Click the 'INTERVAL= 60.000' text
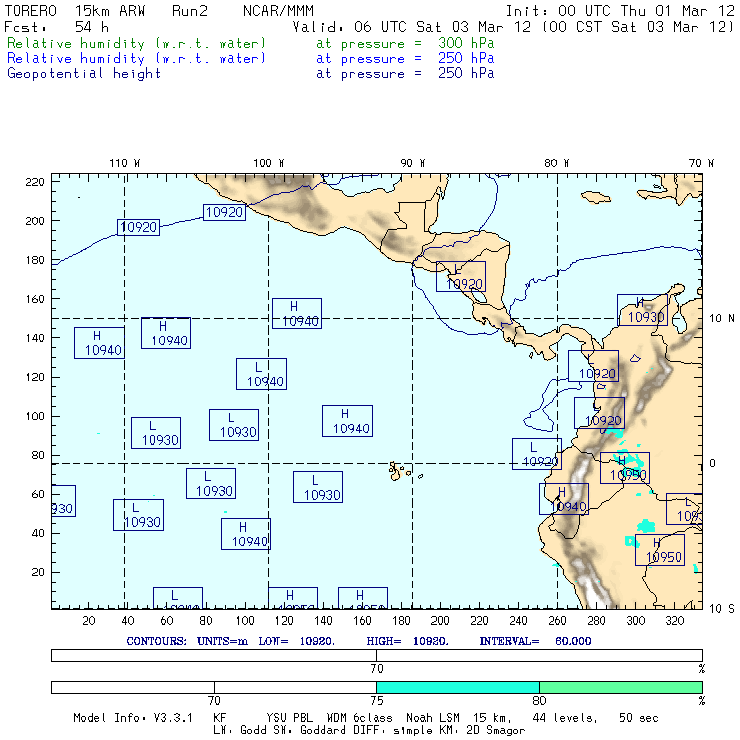Screen dimensions: 740x740 [x=535, y=641]
